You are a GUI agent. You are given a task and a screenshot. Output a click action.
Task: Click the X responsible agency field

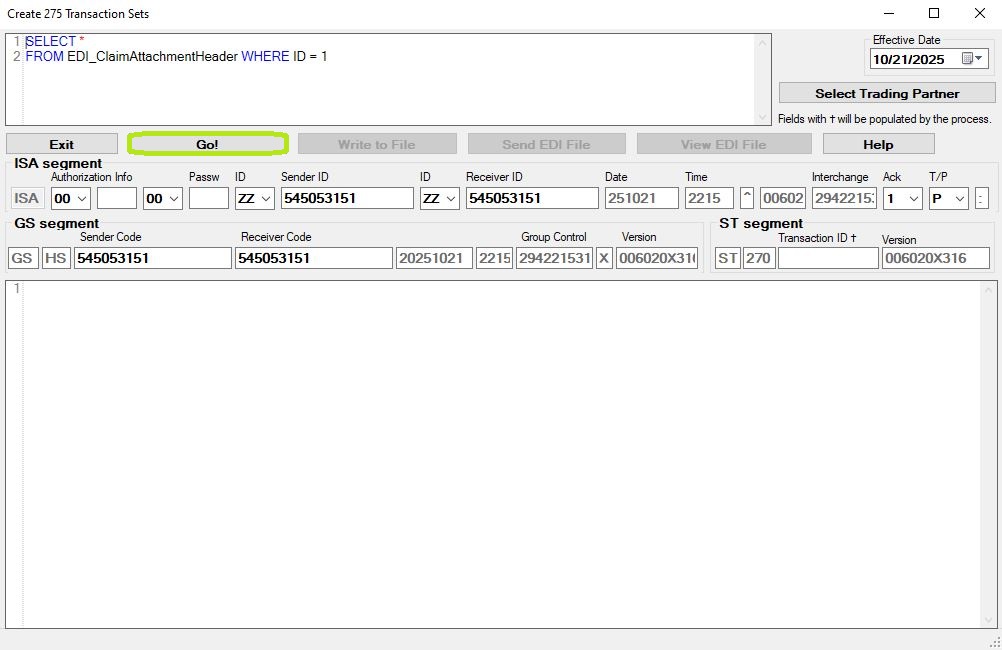604,258
